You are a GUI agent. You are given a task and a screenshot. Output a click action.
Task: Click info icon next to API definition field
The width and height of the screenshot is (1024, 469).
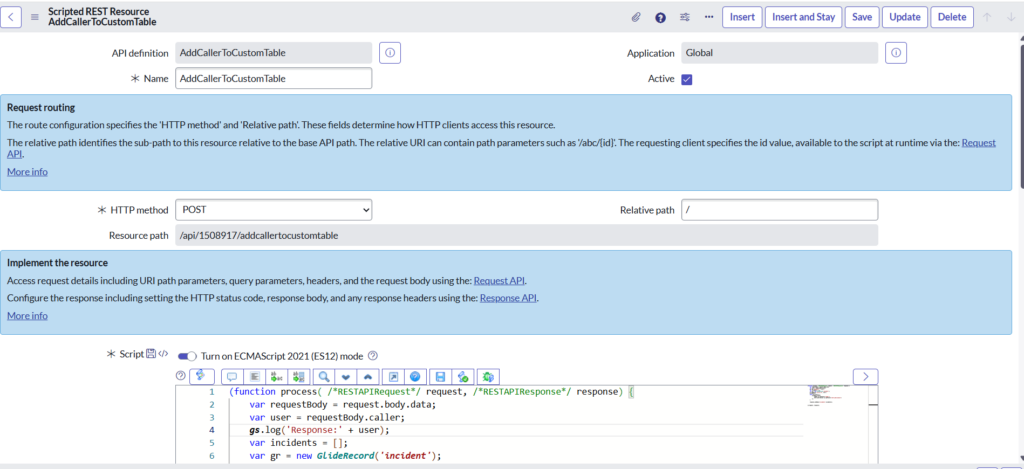(x=390, y=52)
